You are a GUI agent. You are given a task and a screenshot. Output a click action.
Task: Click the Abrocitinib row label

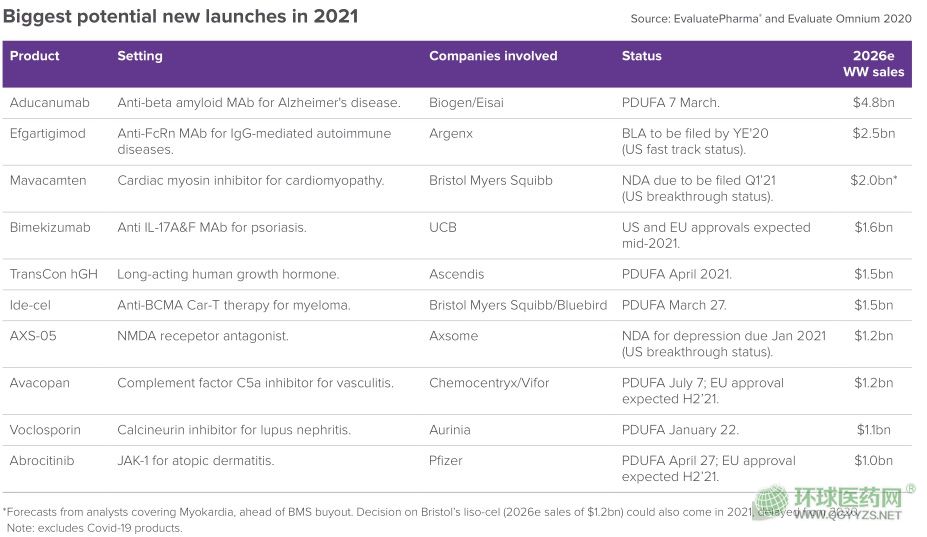click(x=43, y=461)
